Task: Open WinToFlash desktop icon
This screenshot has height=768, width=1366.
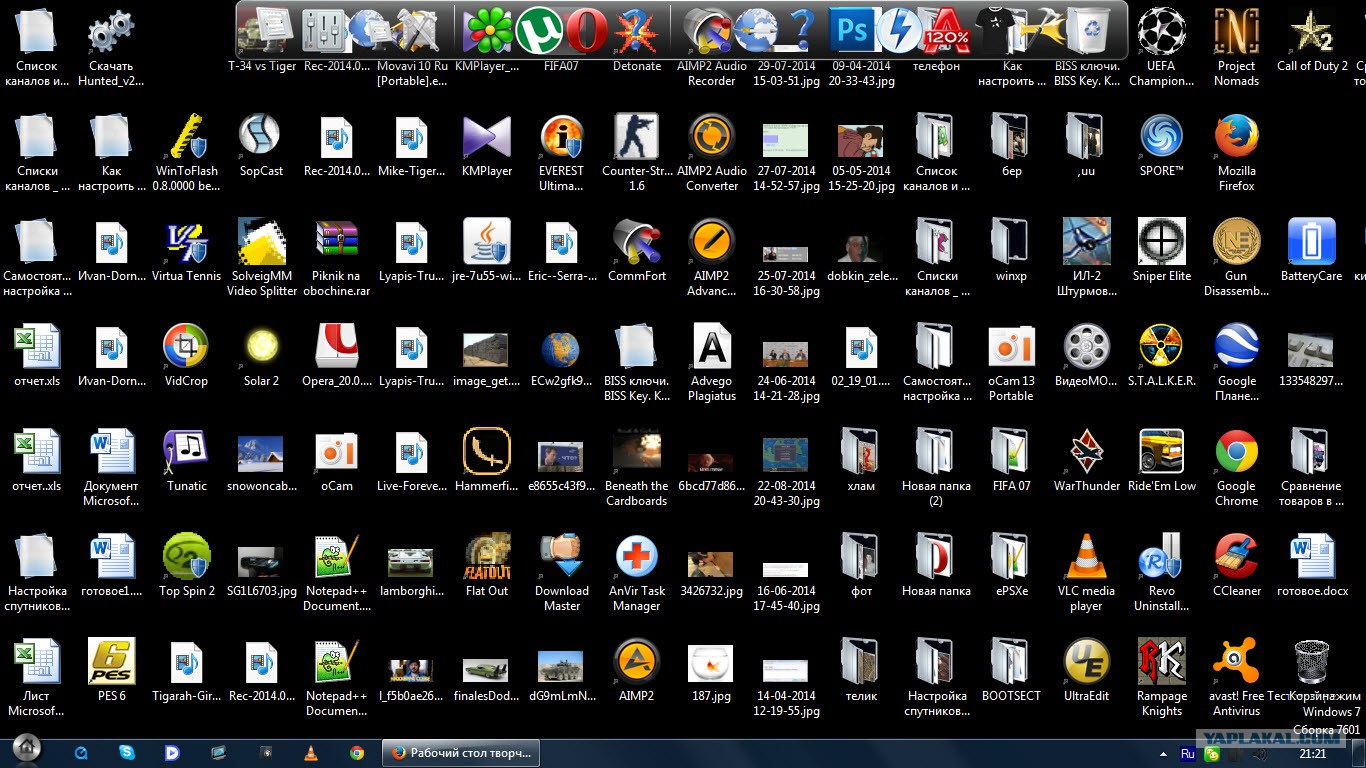Action: click(x=186, y=153)
